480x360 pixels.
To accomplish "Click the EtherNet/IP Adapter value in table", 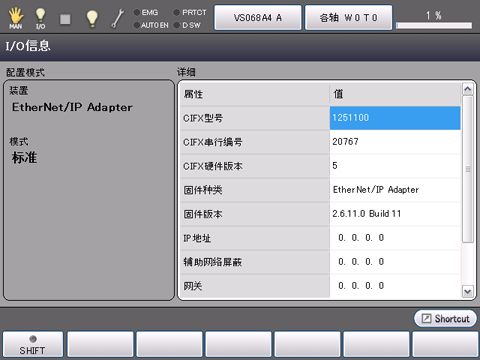I will [x=395, y=190].
